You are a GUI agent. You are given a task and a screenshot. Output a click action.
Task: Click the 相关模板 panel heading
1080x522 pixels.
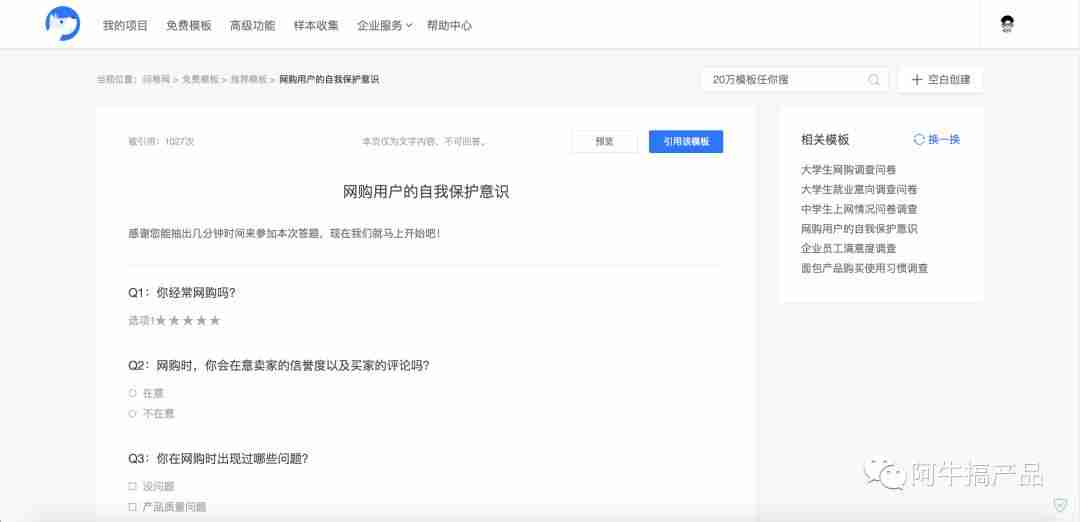coord(825,139)
